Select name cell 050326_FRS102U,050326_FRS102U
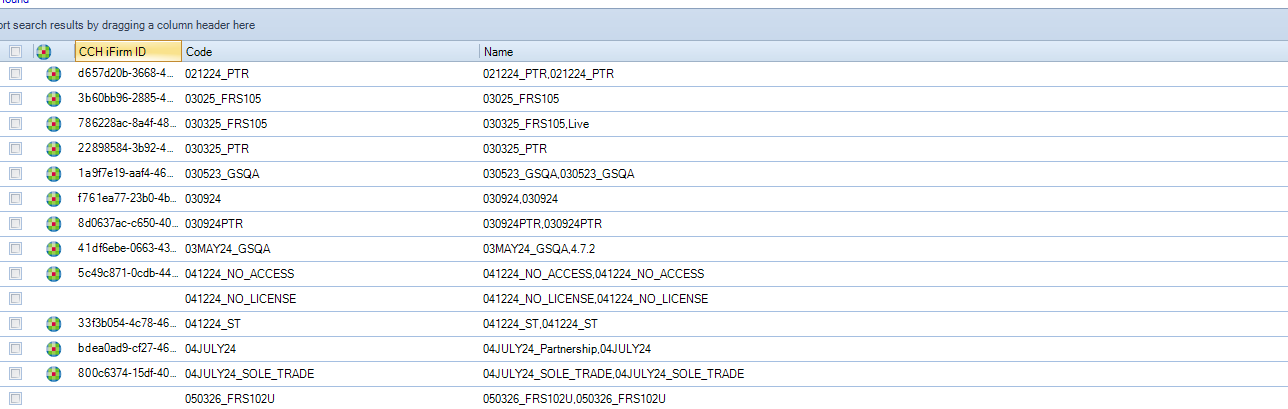Viewport: 1288px width, 409px height. point(883,399)
